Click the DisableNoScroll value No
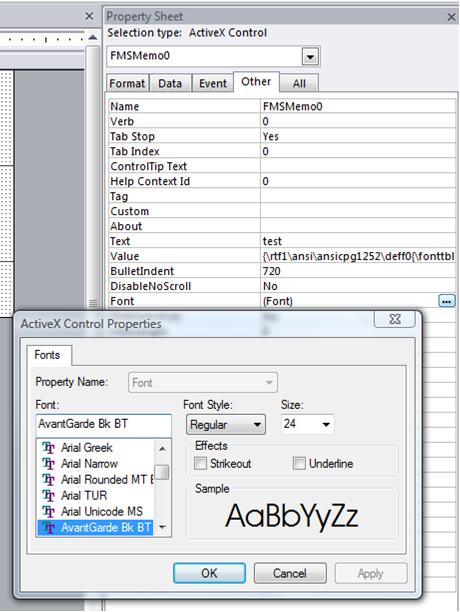 pos(358,286)
